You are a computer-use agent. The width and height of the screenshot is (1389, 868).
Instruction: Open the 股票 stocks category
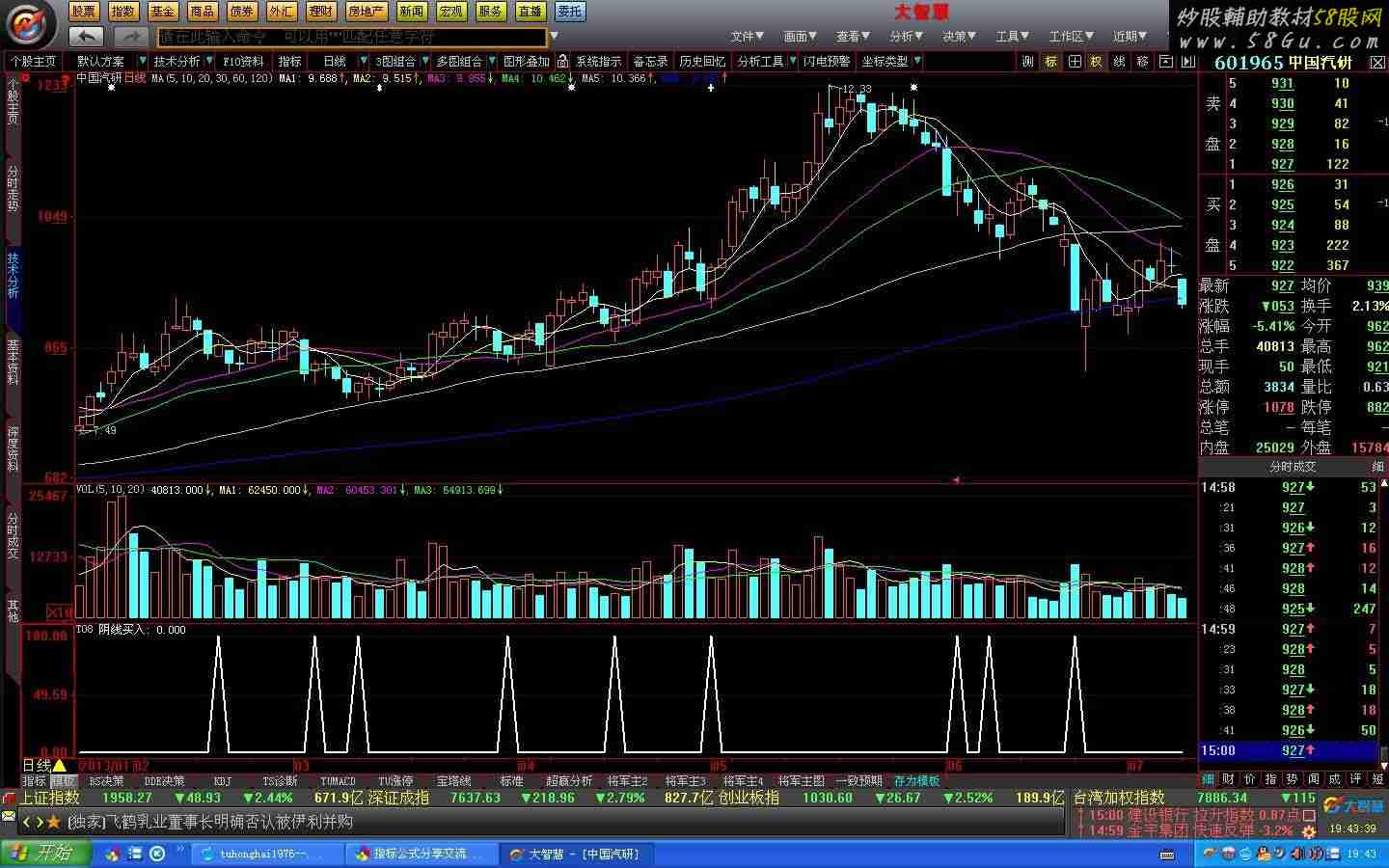tap(84, 12)
